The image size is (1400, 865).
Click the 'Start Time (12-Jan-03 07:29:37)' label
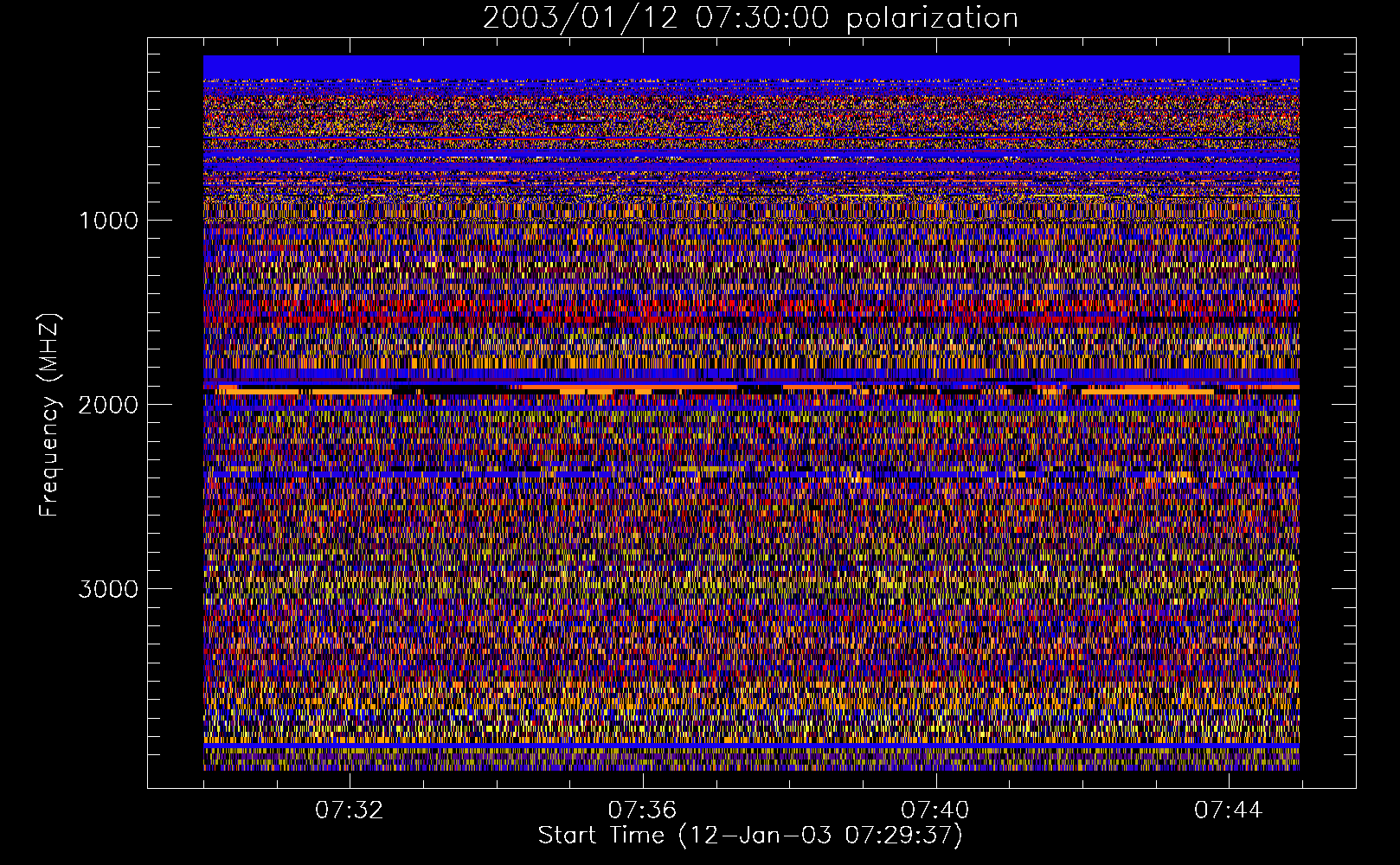click(x=750, y=835)
